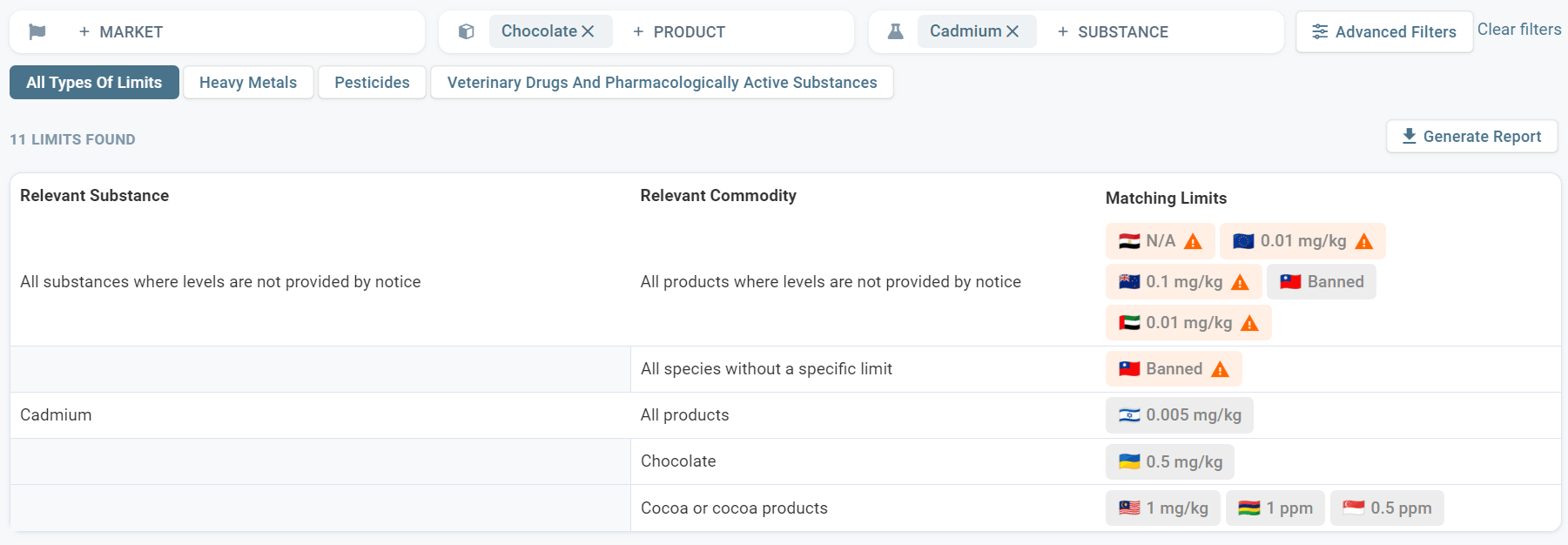The width and height of the screenshot is (1568, 545).
Task: Open the Egypt N/A limit chip
Action: pos(1160,241)
